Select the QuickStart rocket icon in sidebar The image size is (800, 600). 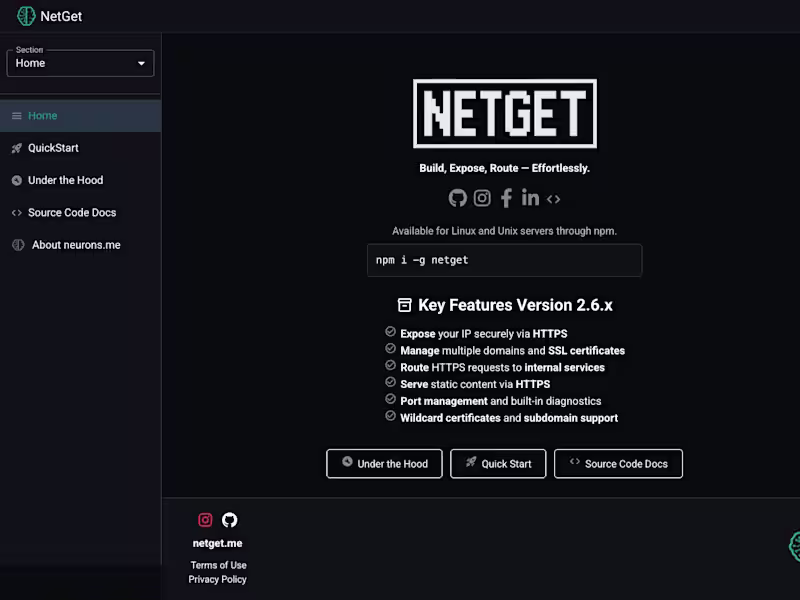click(x=15, y=148)
